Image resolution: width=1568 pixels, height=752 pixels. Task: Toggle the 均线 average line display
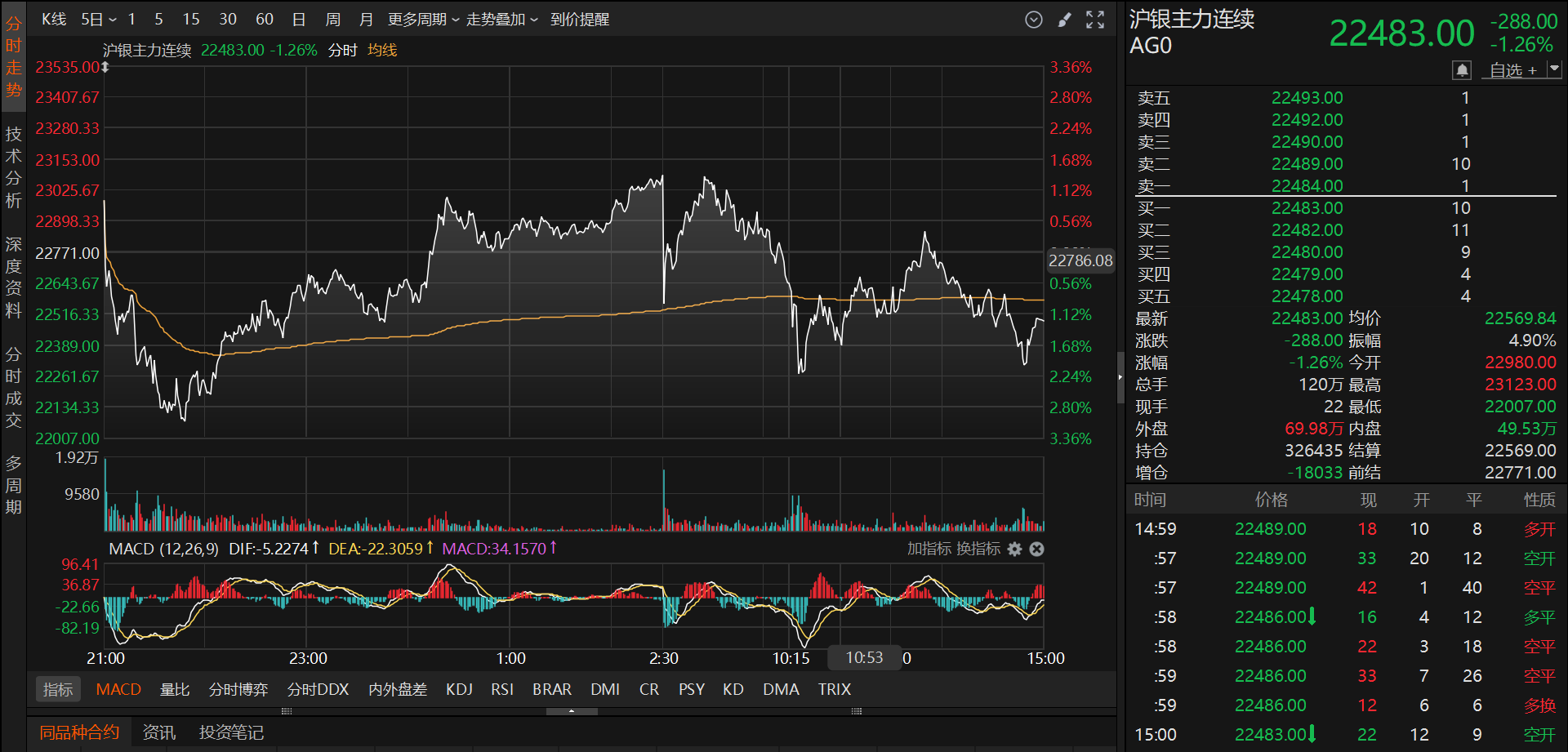382,51
